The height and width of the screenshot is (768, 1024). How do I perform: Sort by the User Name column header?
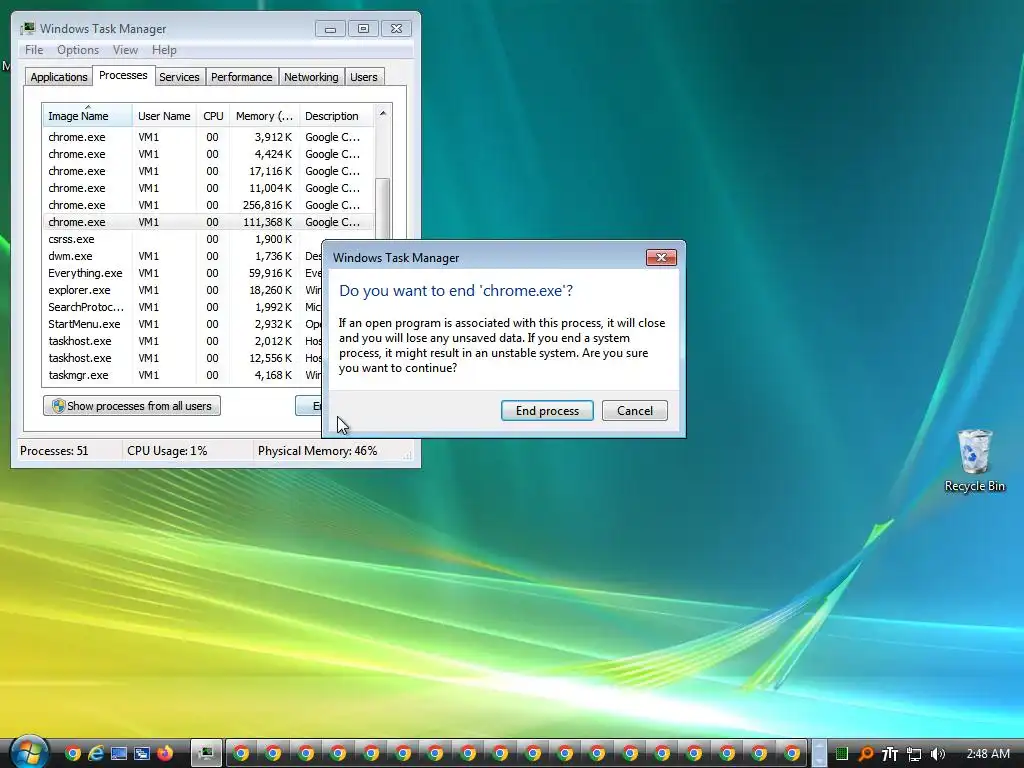pyautogui.click(x=164, y=116)
